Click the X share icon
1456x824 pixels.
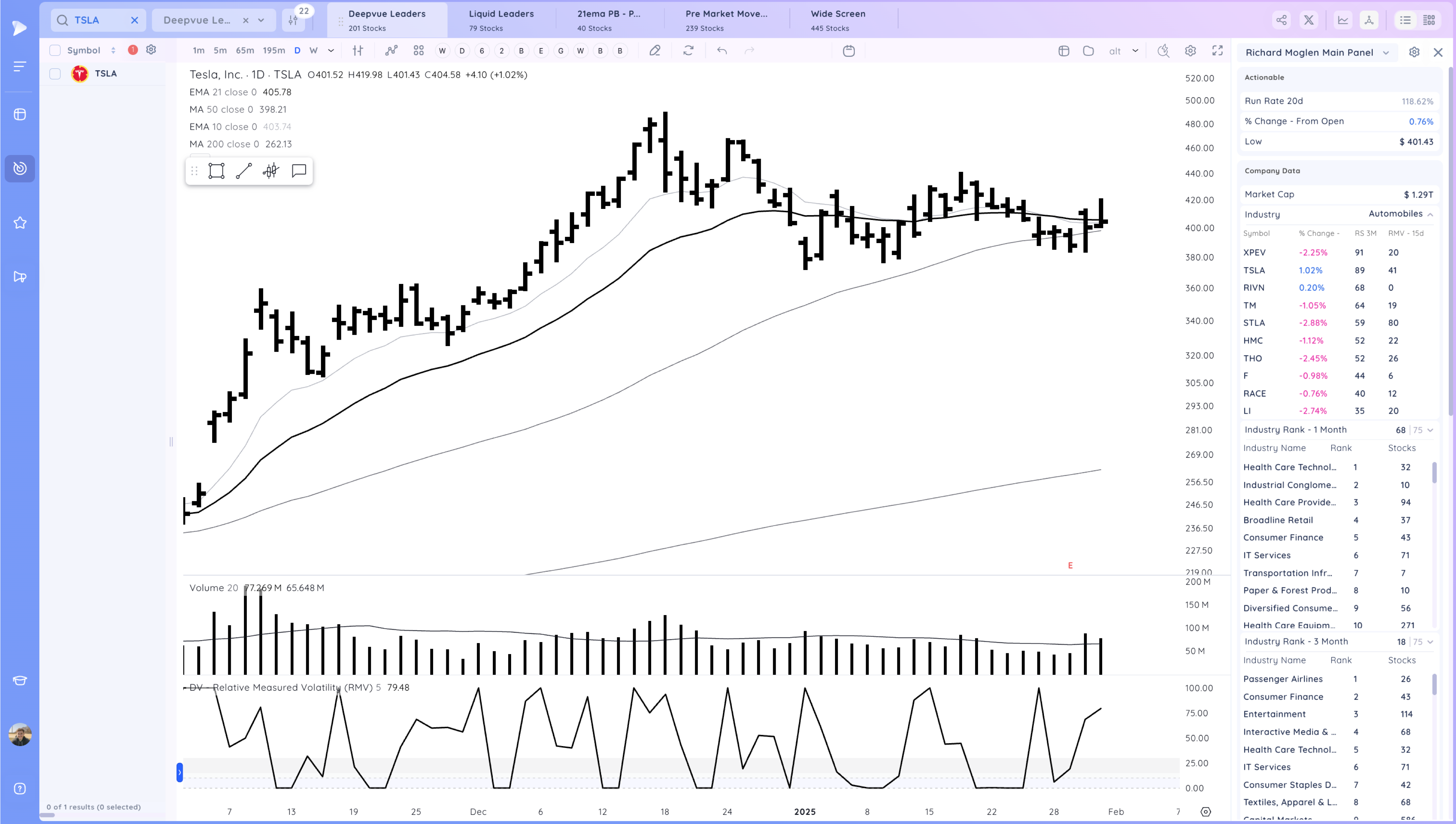tap(1308, 20)
